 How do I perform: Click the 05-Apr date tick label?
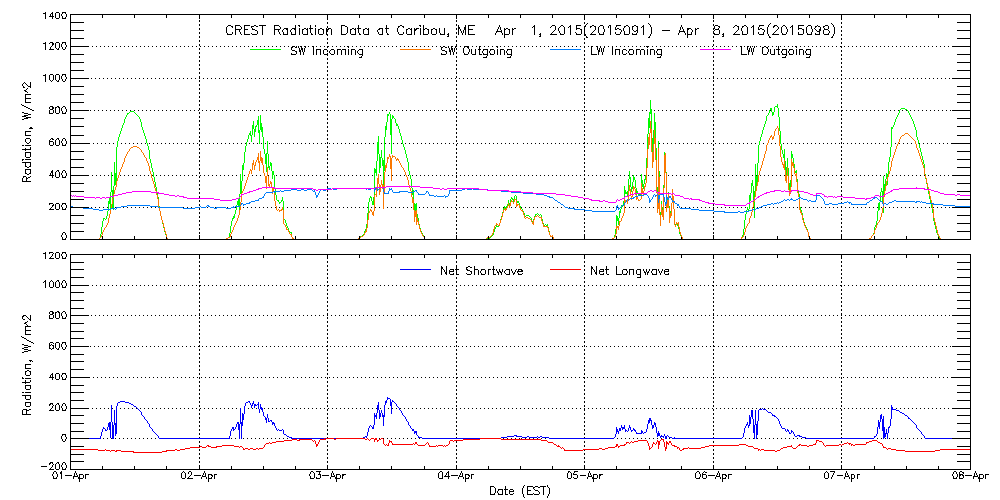[x=585, y=477]
